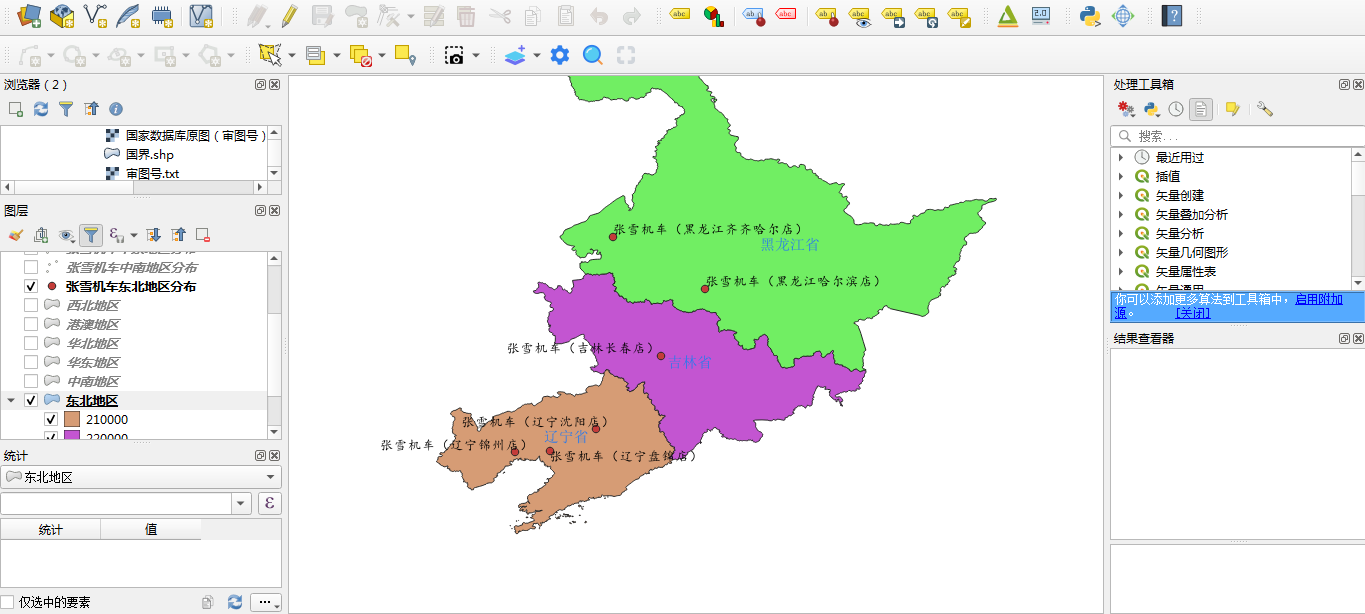Collapse the 东北地区 layer legend
1365x614 pixels.
(x=11, y=400)
